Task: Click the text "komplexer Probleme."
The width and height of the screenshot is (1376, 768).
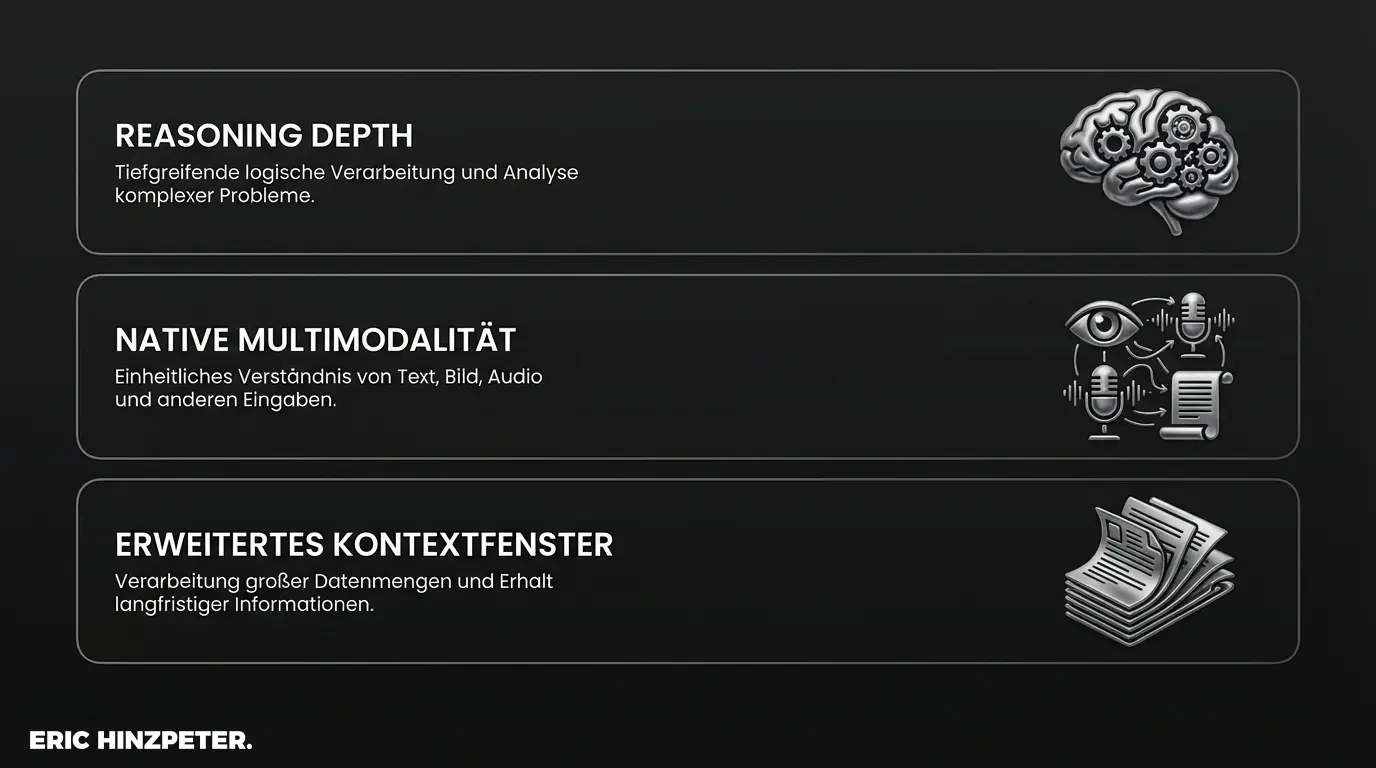Action: pyautogui.click(x=215, y=196)
